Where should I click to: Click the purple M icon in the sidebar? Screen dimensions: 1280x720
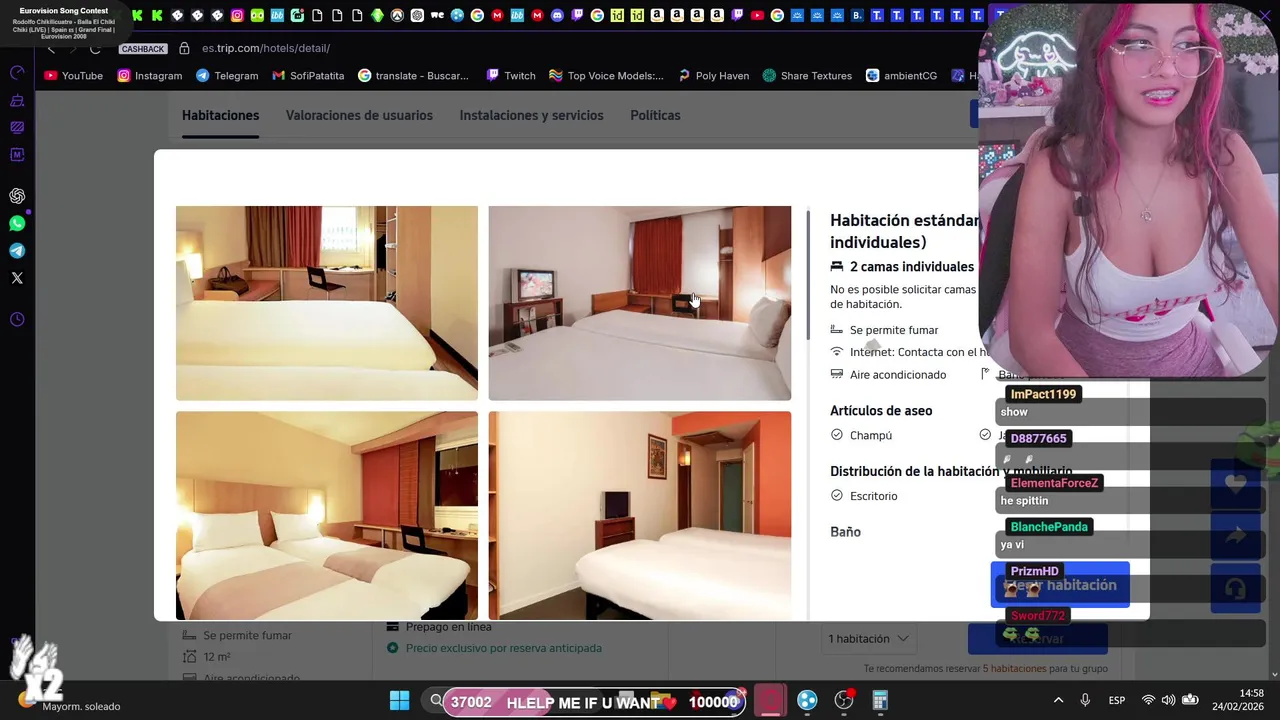pos(17,154)
